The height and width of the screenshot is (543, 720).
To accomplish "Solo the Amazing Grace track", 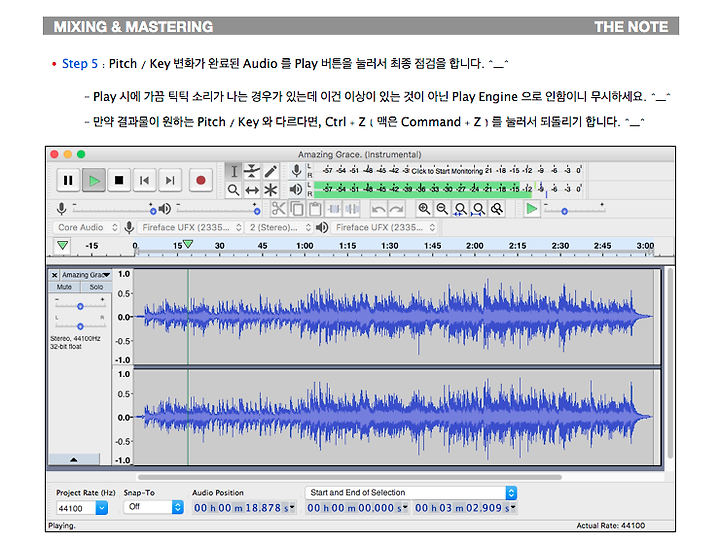I will tap(96, 287).
